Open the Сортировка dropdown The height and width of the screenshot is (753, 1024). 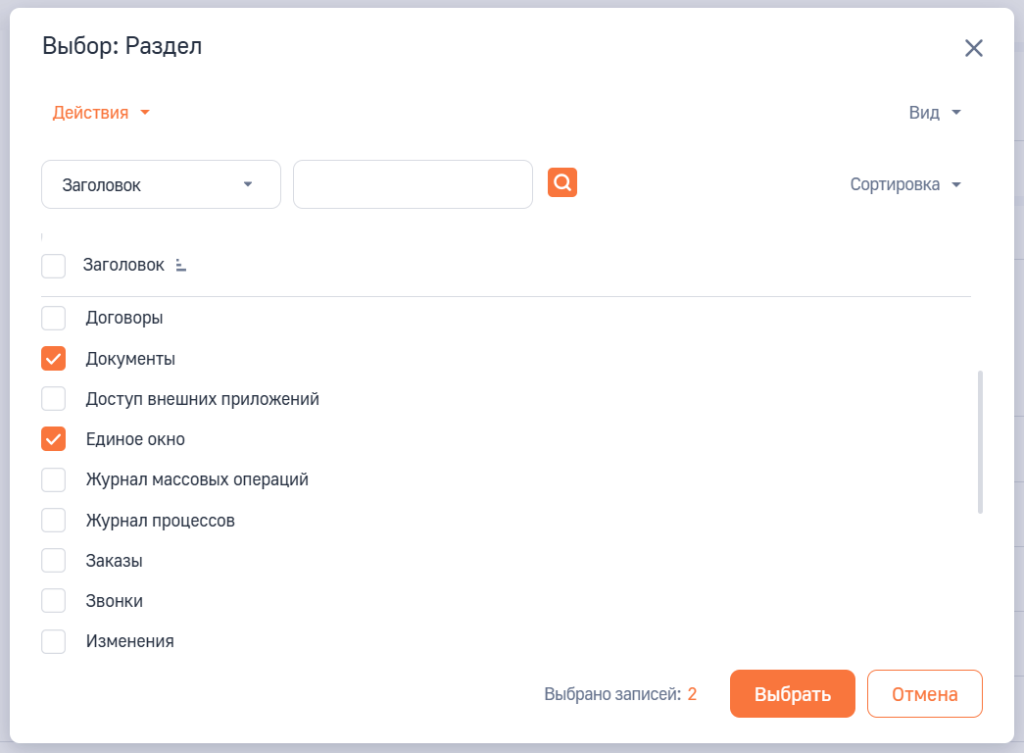[x=905, y=184]
